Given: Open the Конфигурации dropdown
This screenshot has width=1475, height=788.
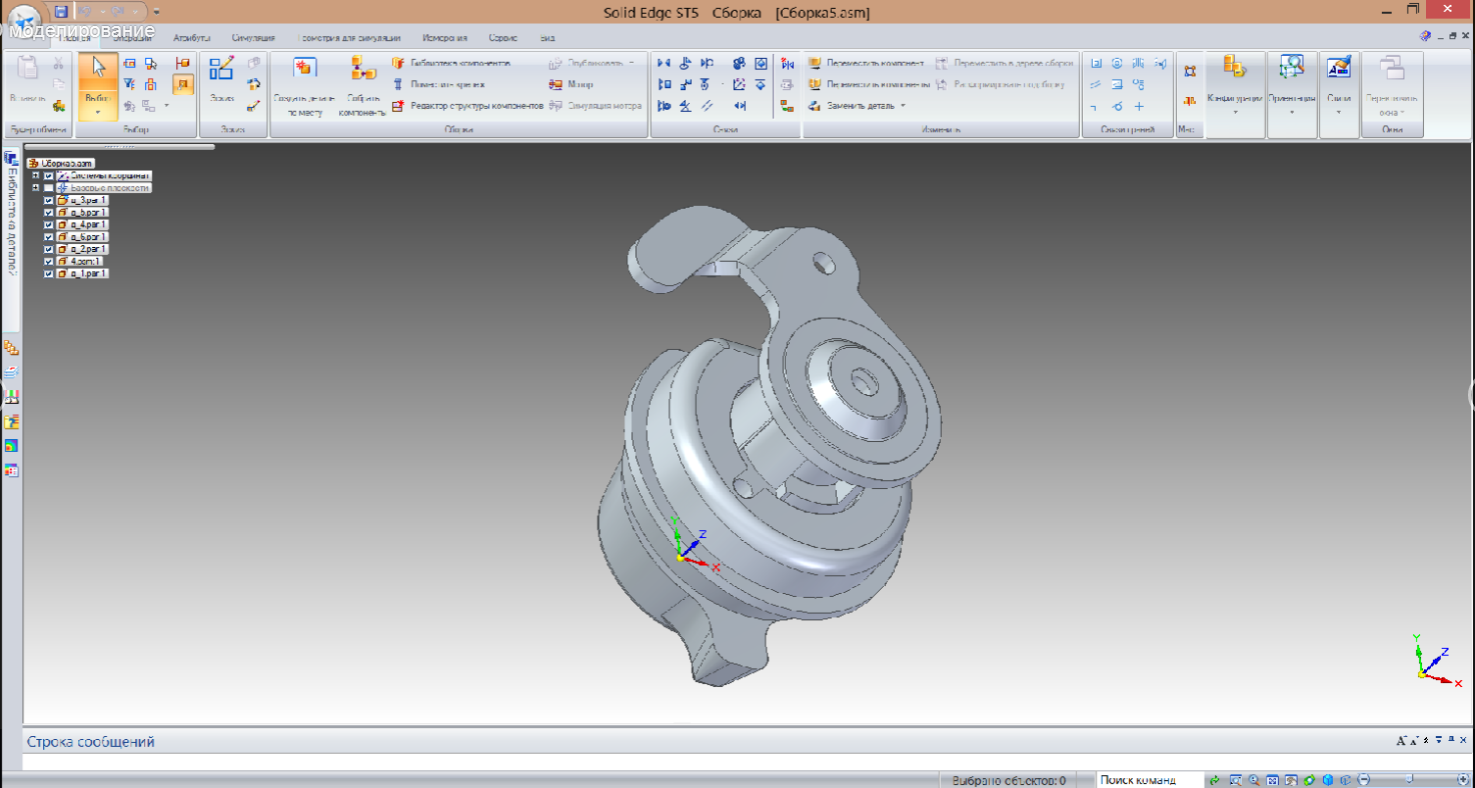Looking at the screenshot, I should 1235,112.
